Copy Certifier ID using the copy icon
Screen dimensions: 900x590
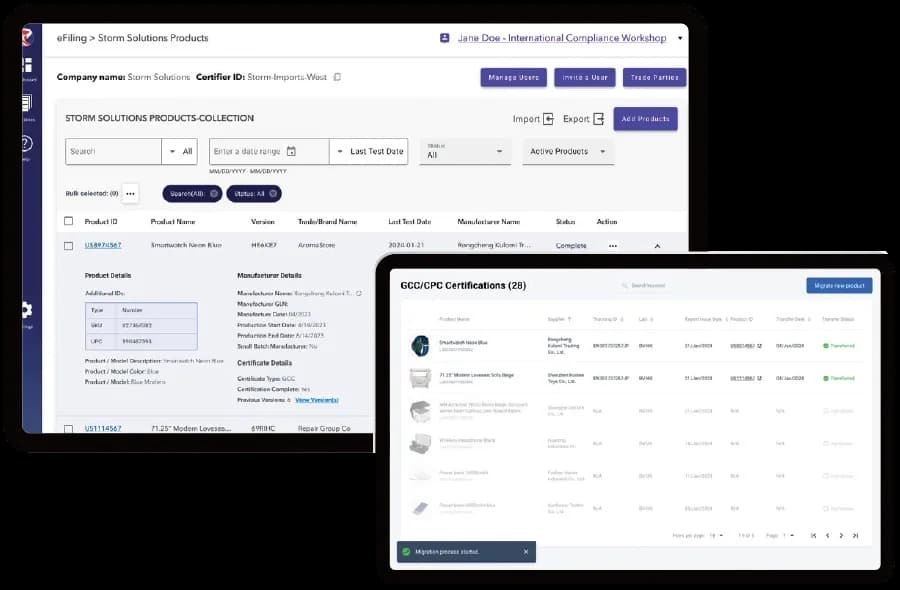pos(337,77)
